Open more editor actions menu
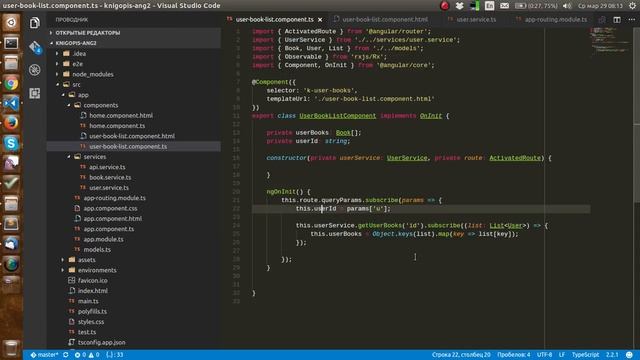Screen dimensions: 640x360 (631, 20)
